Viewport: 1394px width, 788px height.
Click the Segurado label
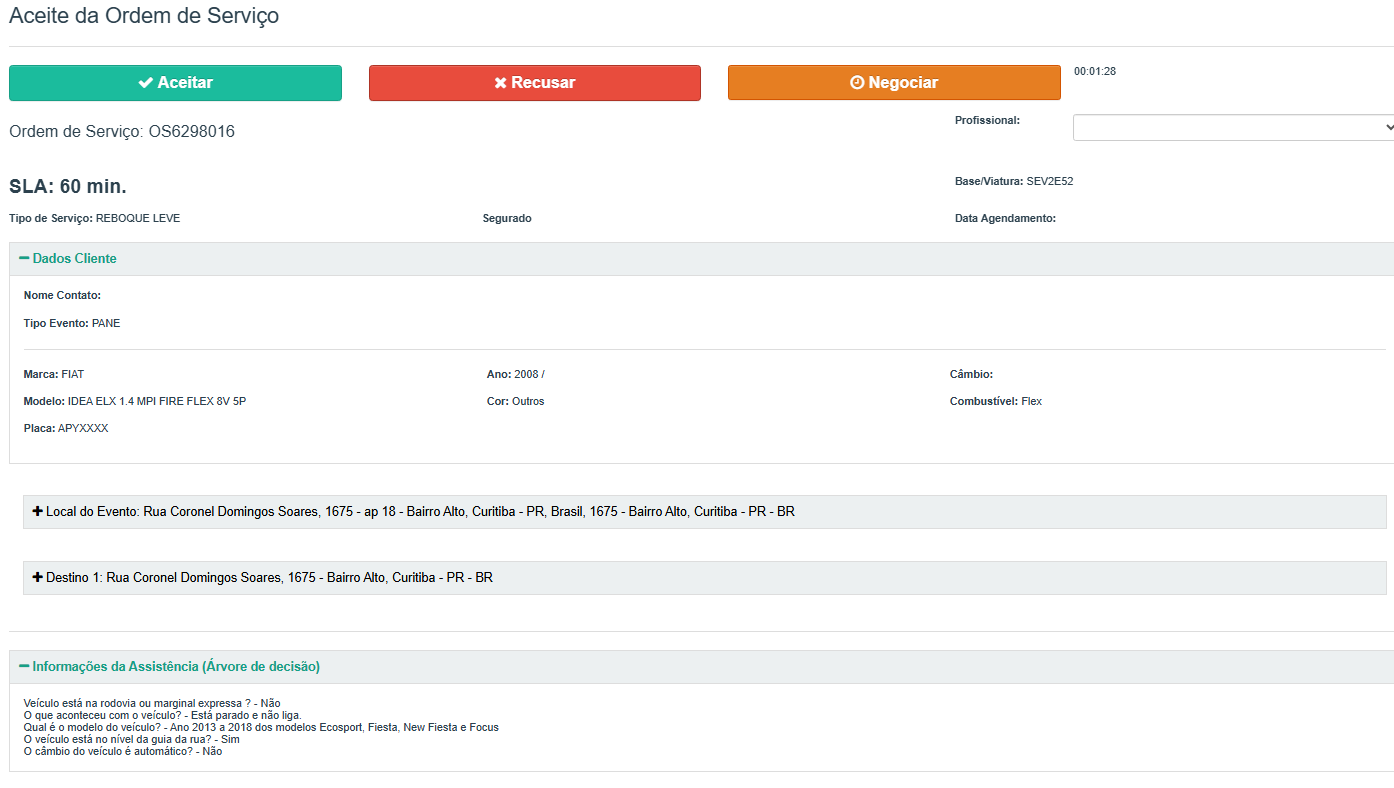pos(507,218)
